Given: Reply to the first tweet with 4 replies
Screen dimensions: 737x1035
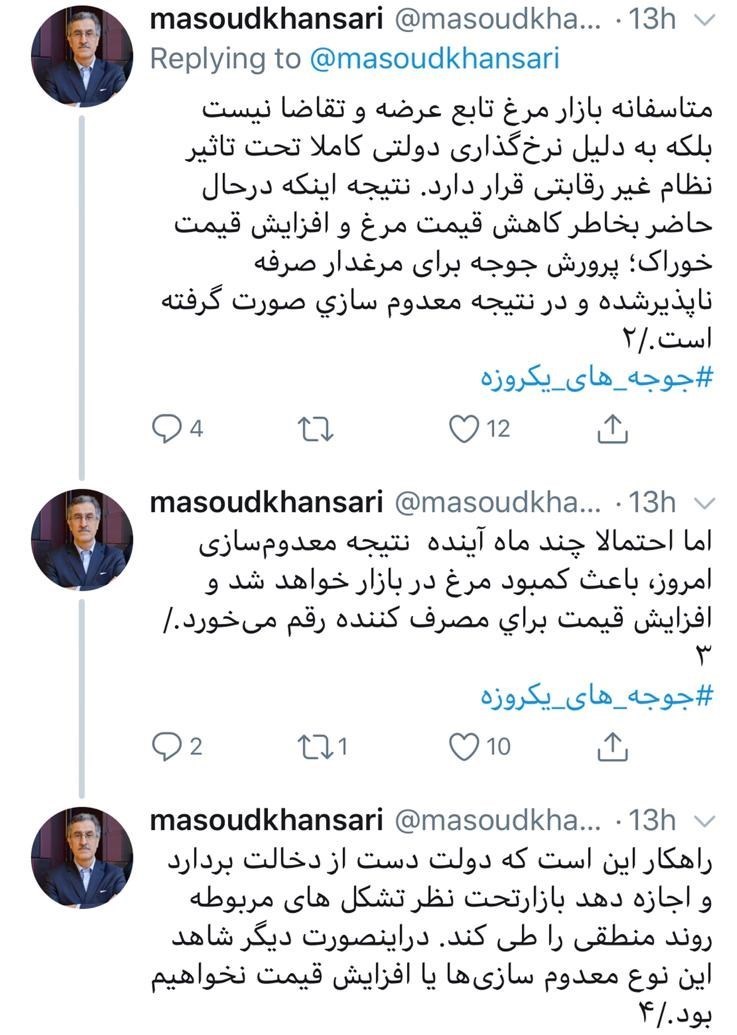Looking at the screenshot, I should click(x=166, y=429).
